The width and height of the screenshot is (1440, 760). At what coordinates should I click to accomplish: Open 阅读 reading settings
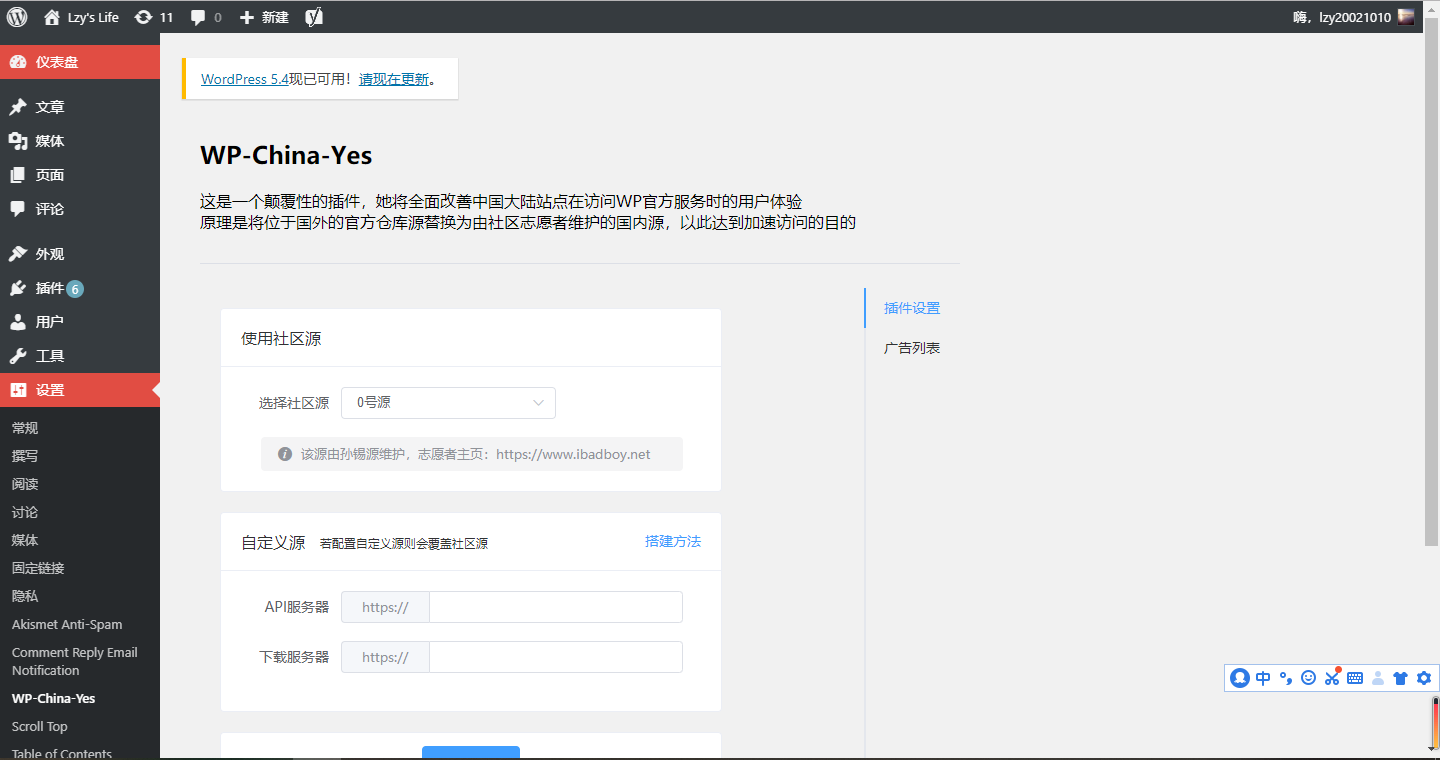(x=25, y=484)
